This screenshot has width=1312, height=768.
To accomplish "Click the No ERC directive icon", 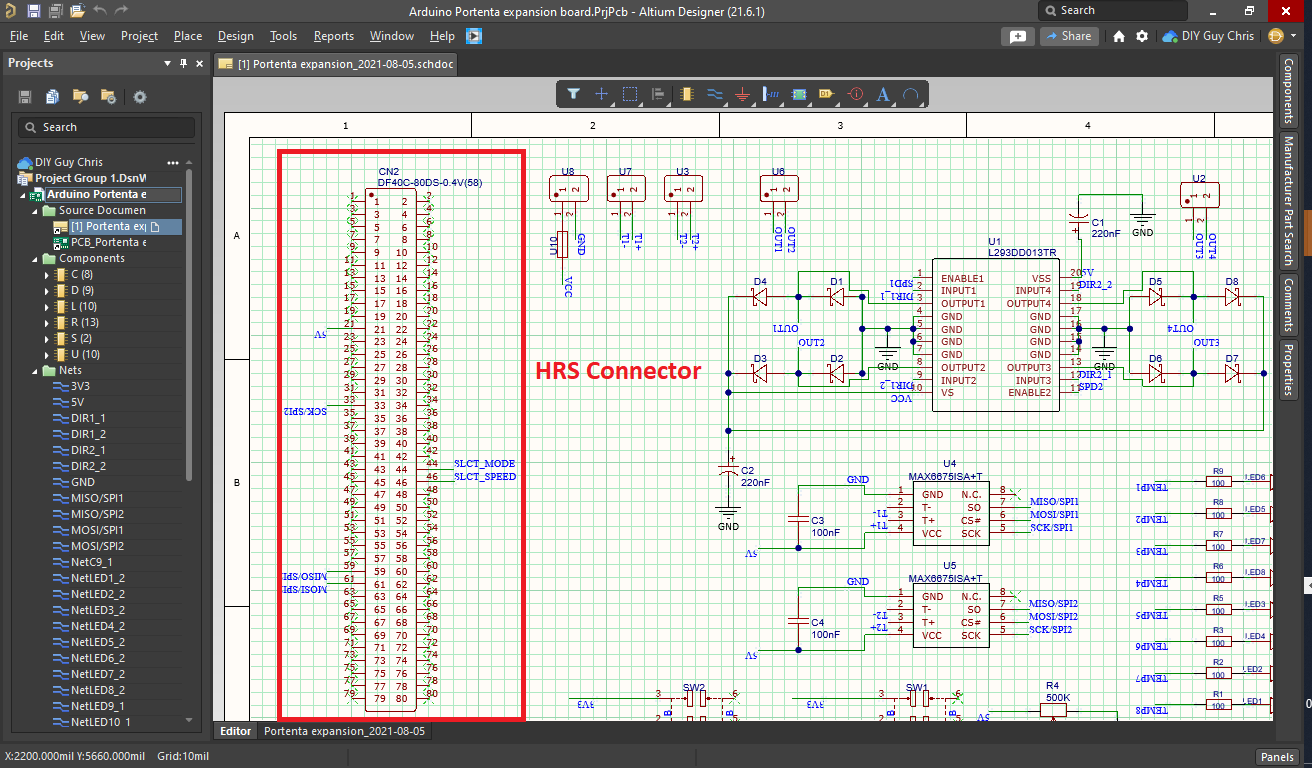I will 855,94.
